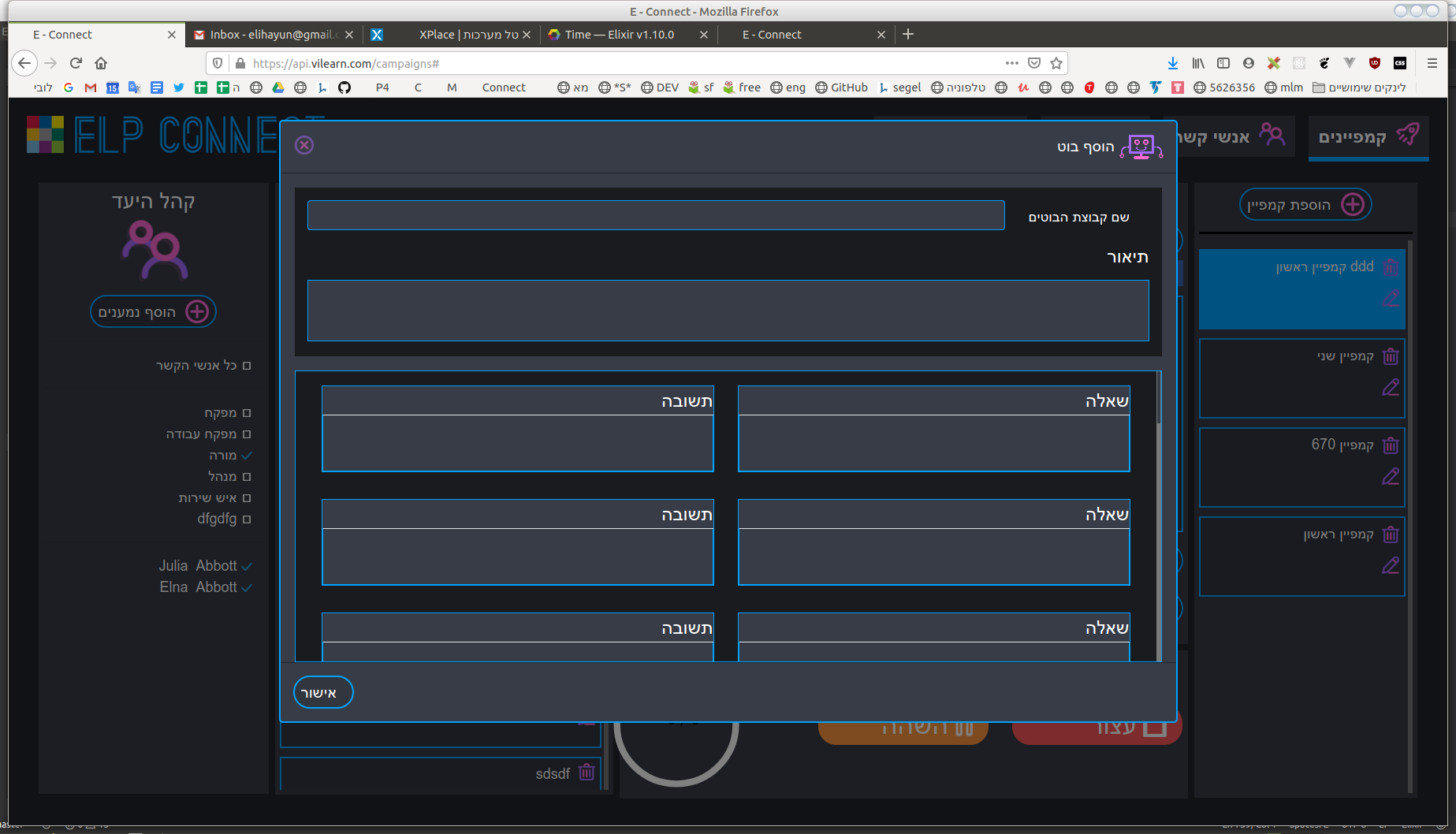Screen dimensions: 1456x834
Task: Edit last campaign 'קמפיין ראשון' with pencil icon
Action: click(x=1391, y=566)
